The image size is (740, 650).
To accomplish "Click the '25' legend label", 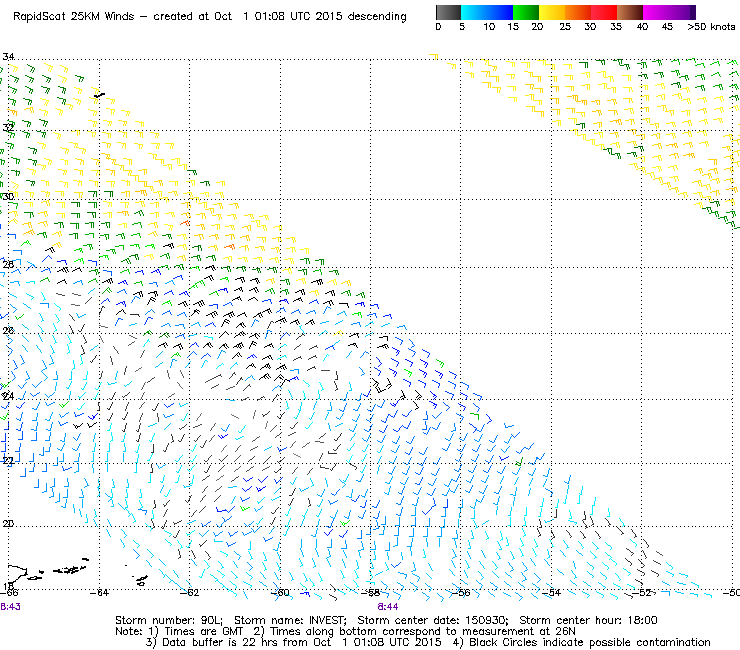I will click(565, 27).
